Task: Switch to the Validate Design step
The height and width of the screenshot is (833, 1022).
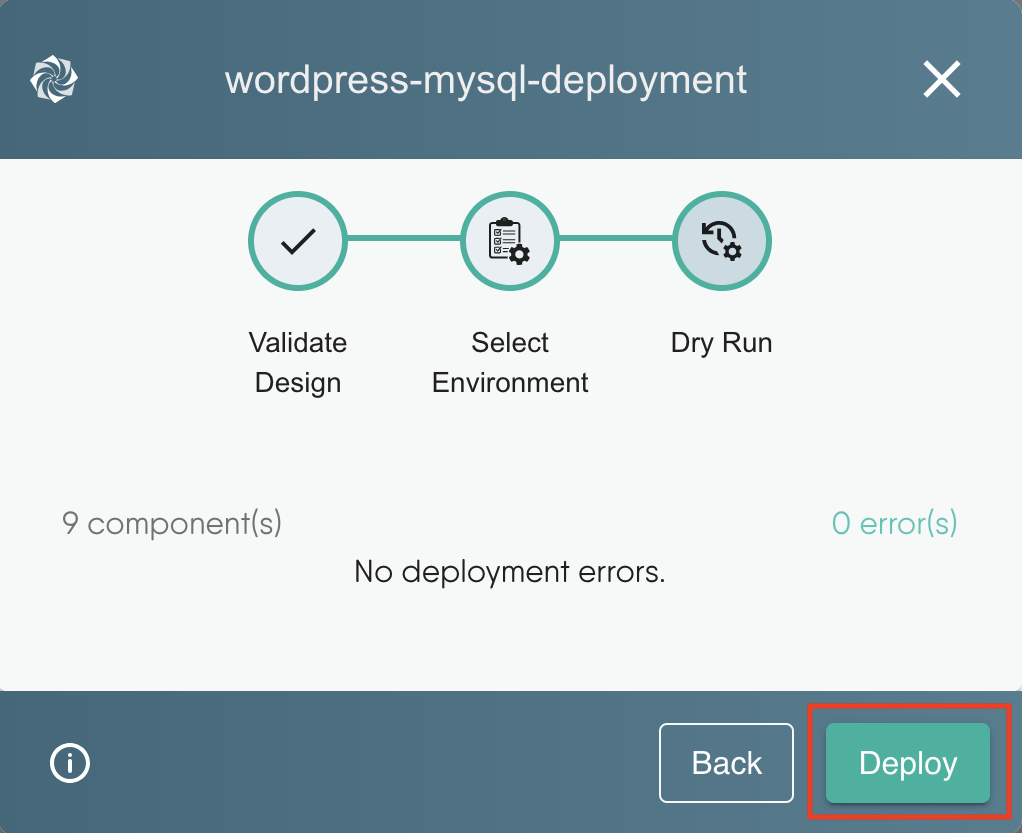Action: pos(297,362)
